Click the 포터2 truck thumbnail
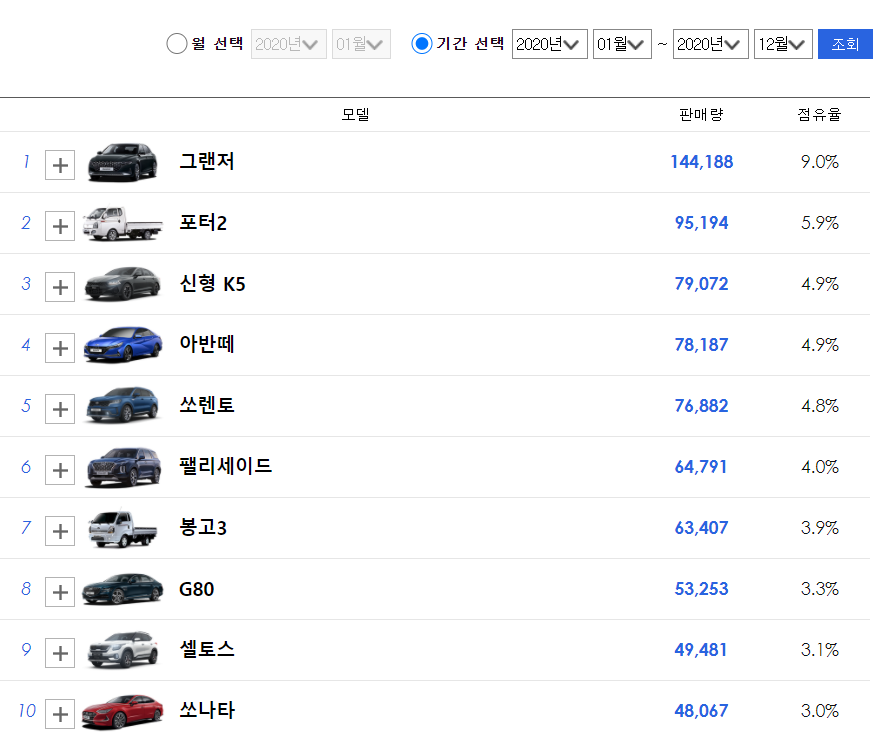 pos(122,223)
